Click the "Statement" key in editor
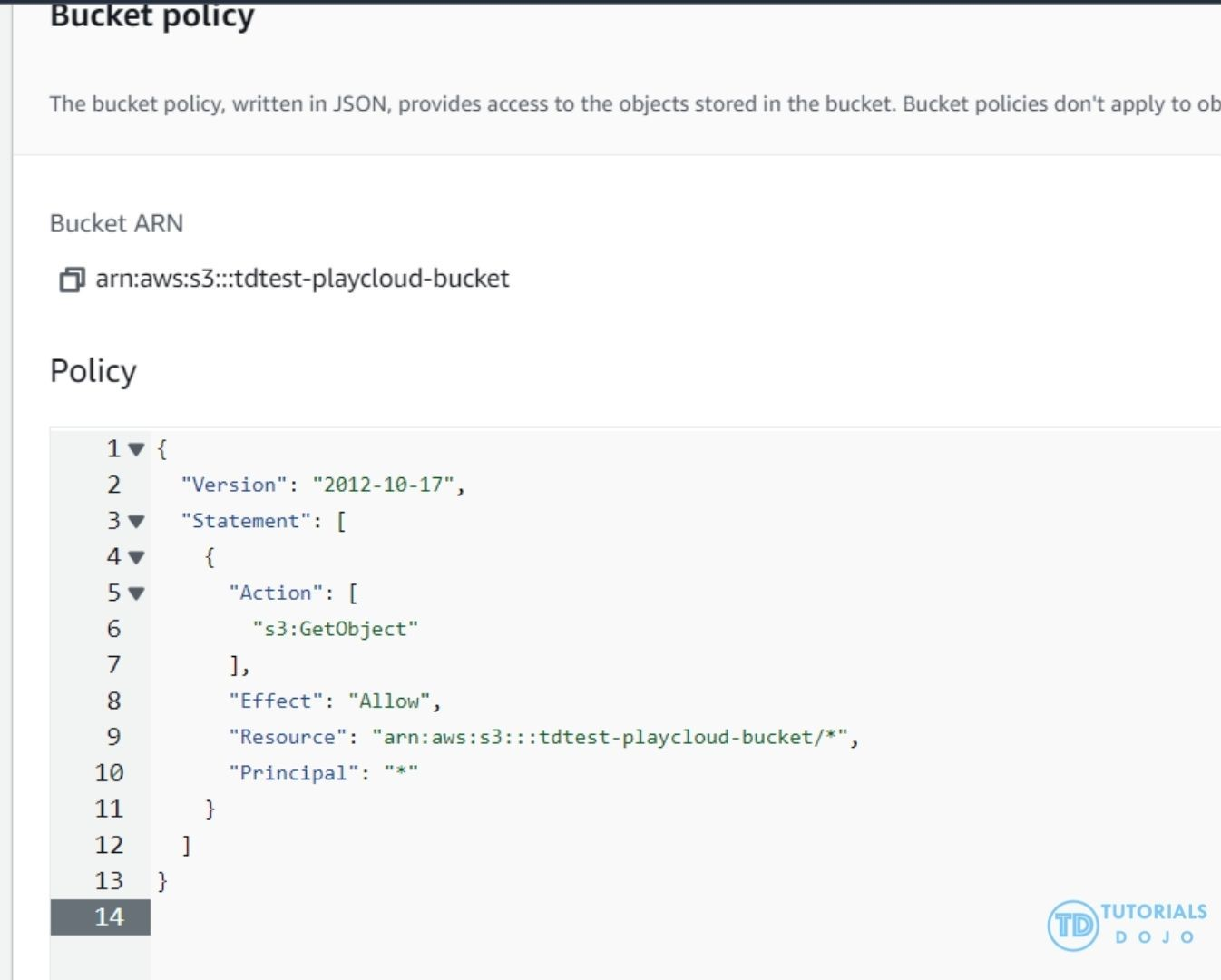The image size is (1221, 980). 245,521
